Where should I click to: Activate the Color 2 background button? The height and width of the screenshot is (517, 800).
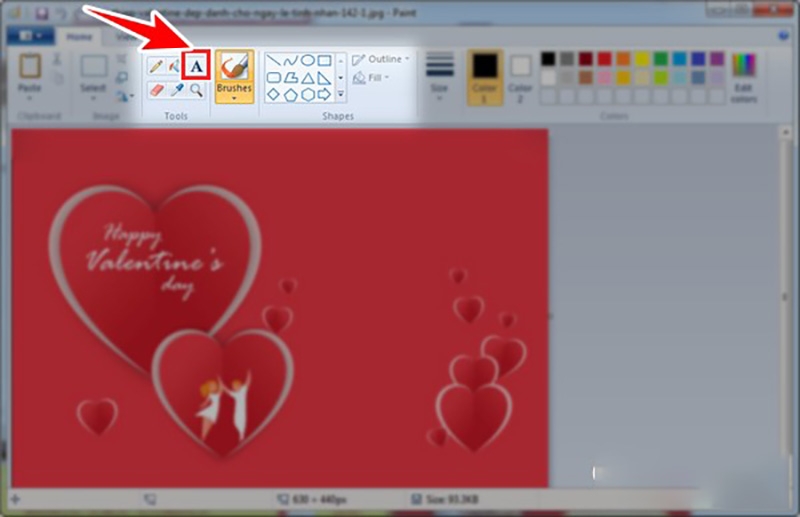[x=520, y=79]
